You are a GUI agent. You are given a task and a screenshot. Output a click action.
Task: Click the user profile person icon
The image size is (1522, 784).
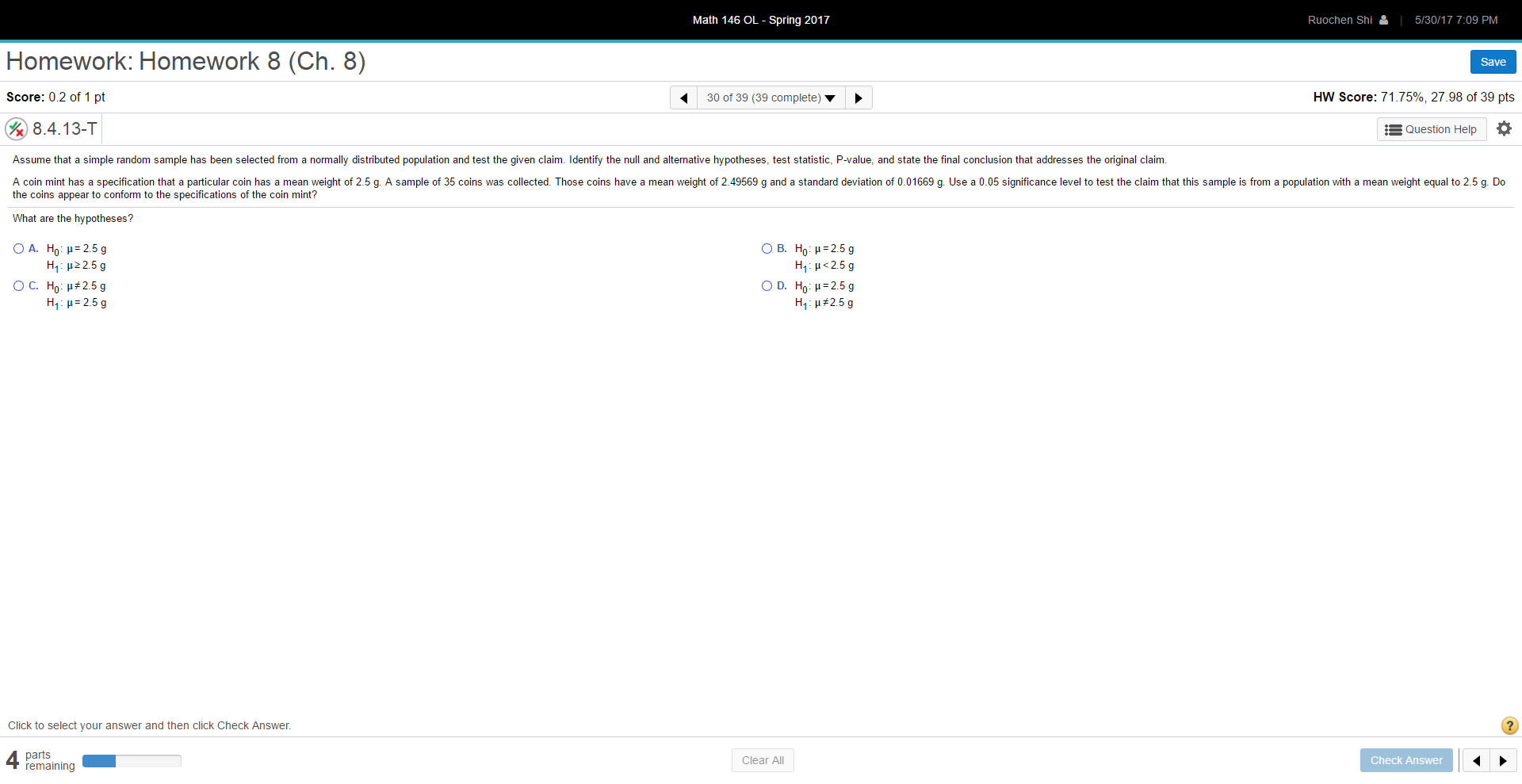(1382, 20)
